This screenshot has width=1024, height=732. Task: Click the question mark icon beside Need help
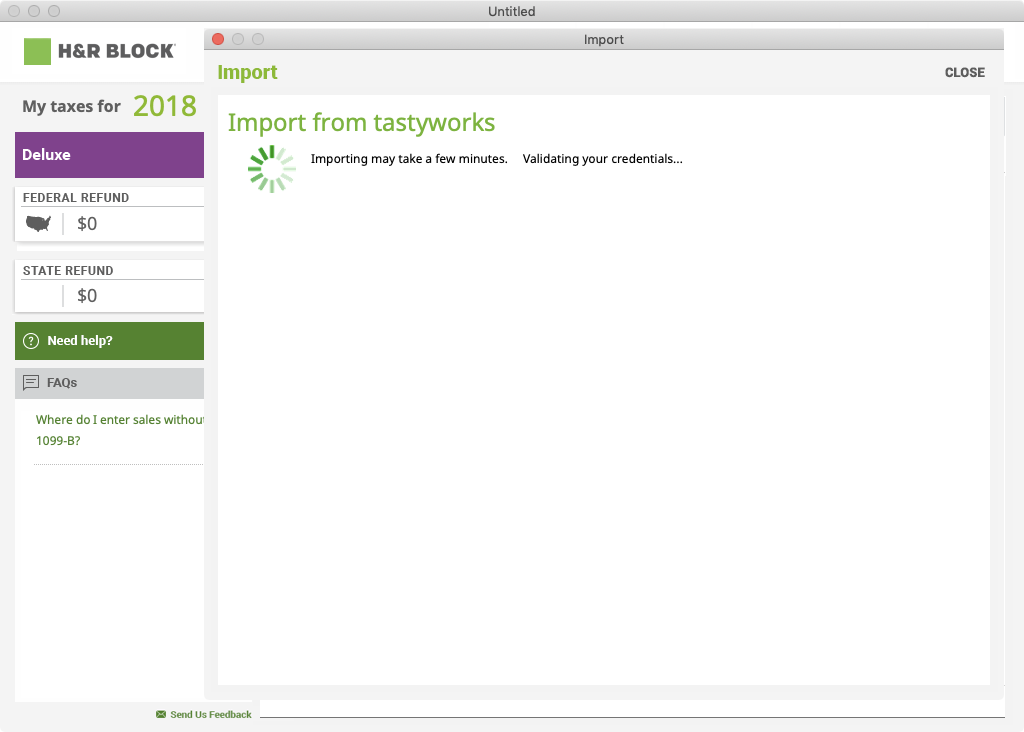click(x=31, y=341)
